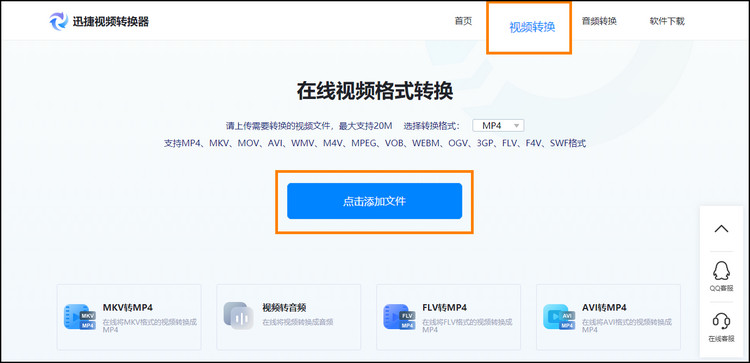Open the FLV转MP4 title link

tap(444, 307)
